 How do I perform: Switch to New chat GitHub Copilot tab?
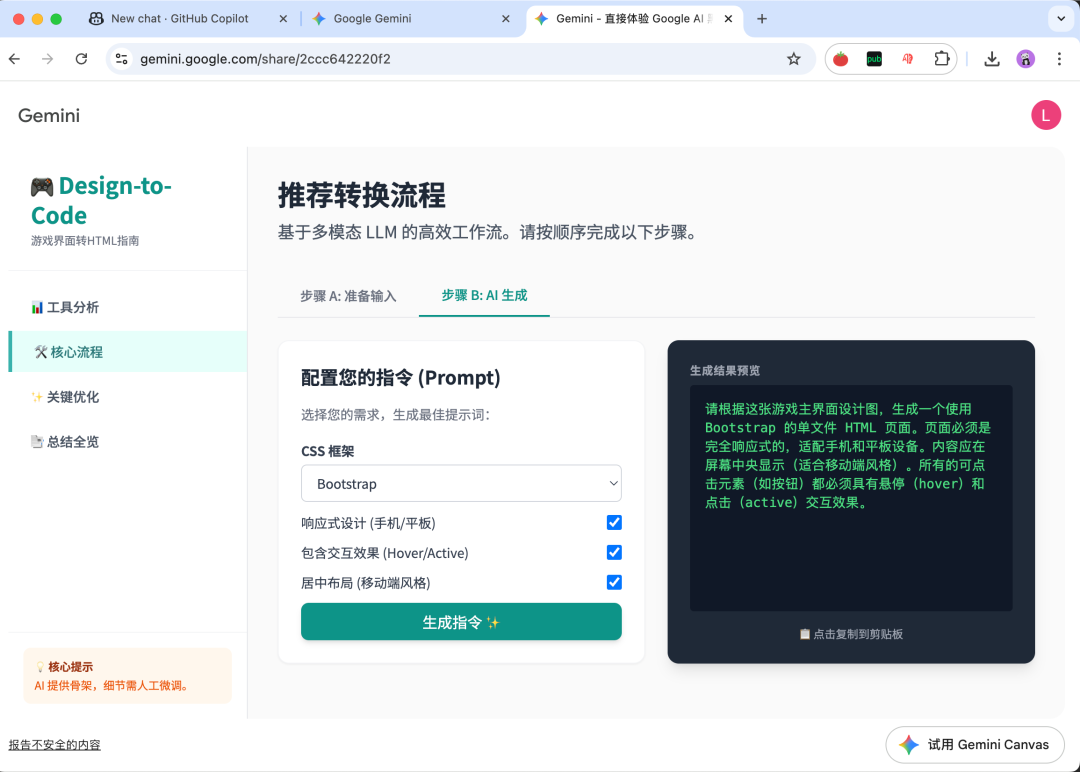(180, 19)
